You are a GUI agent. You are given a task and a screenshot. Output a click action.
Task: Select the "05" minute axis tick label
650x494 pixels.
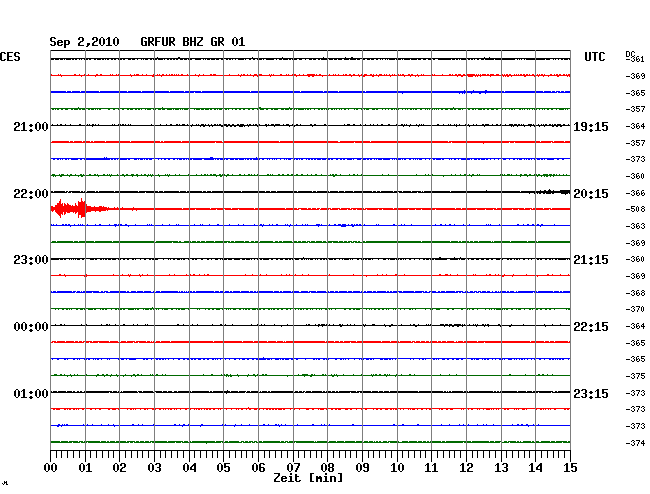point(223,468)
